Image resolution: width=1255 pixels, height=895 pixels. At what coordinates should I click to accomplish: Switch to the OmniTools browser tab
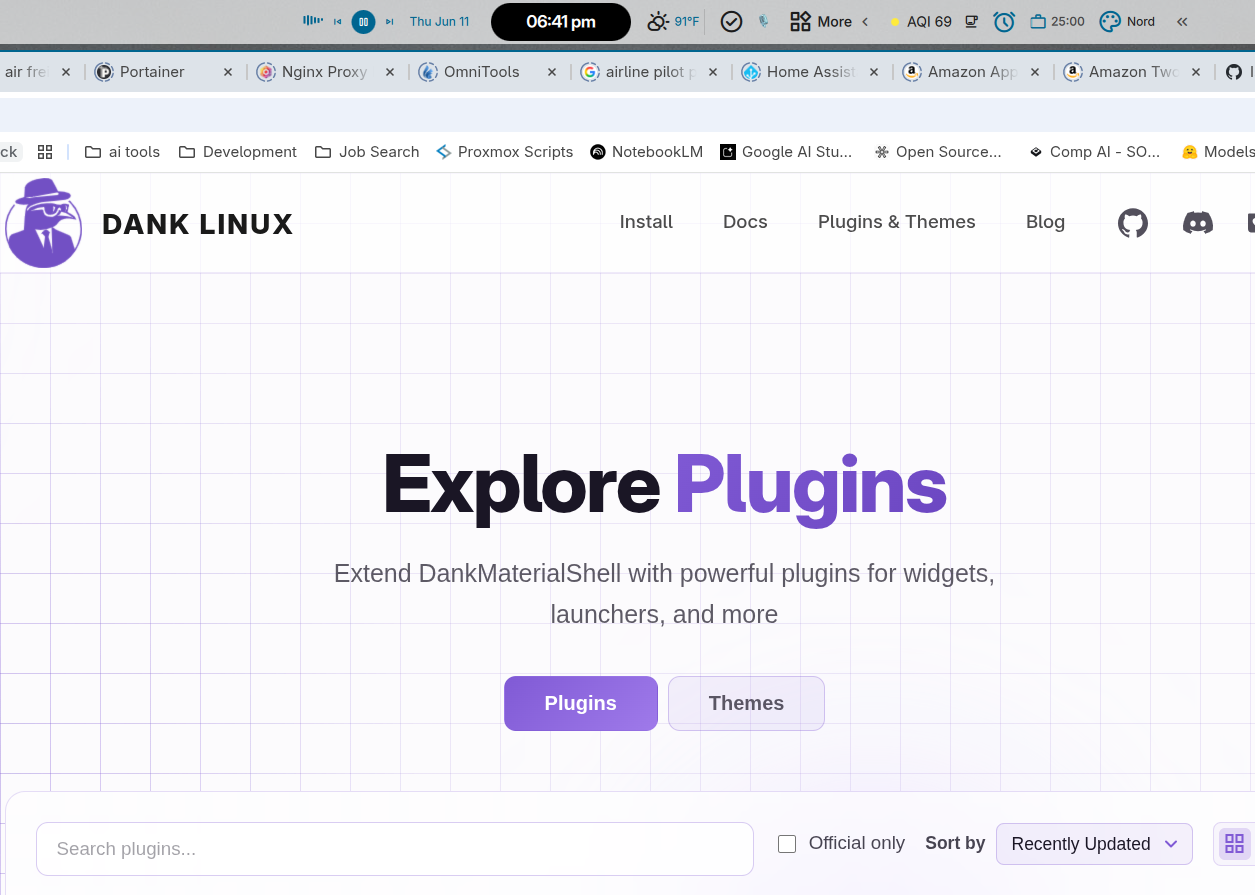tap(488, 72)
